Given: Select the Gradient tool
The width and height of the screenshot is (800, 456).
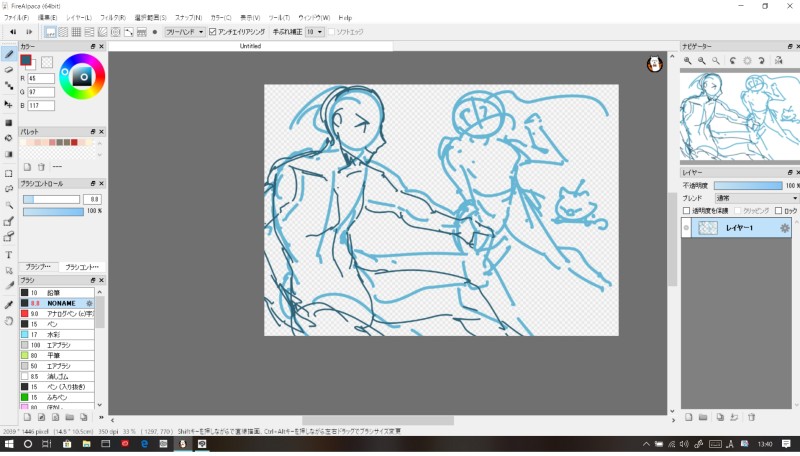Looking at the screenshot, I should (x=9, y=154).
